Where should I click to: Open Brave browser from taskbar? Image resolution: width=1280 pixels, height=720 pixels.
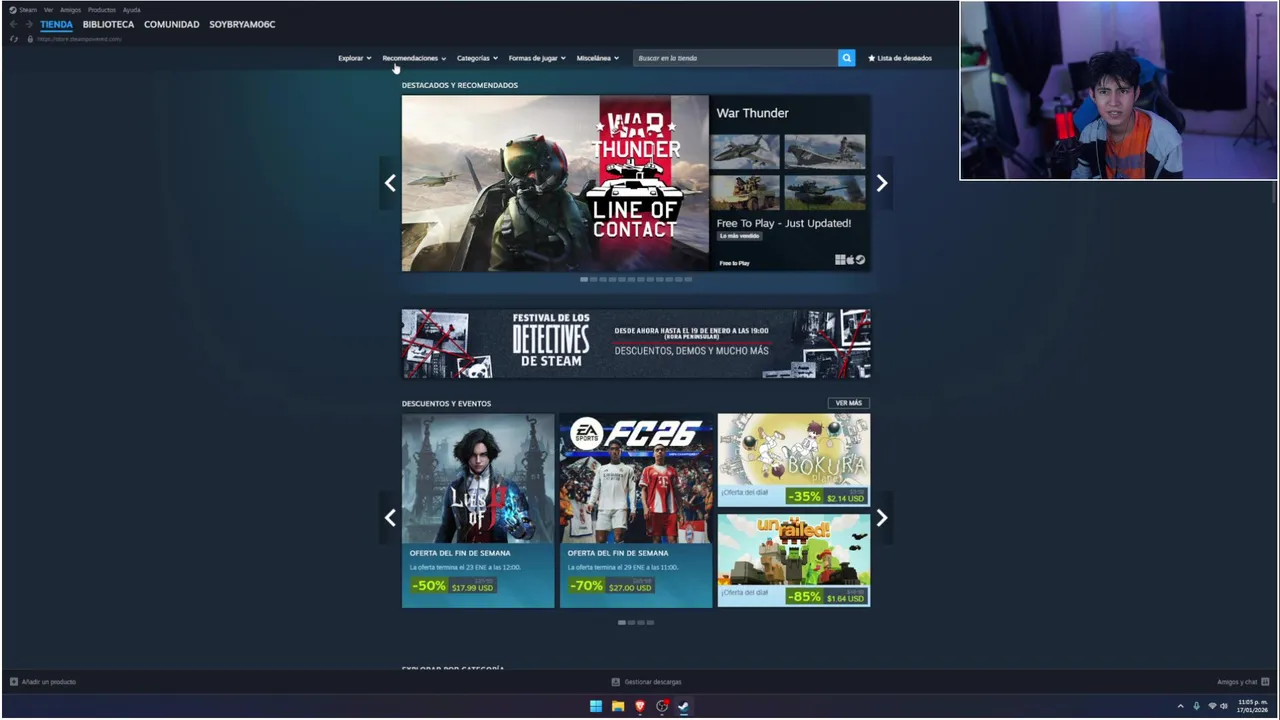pos(640,706)
